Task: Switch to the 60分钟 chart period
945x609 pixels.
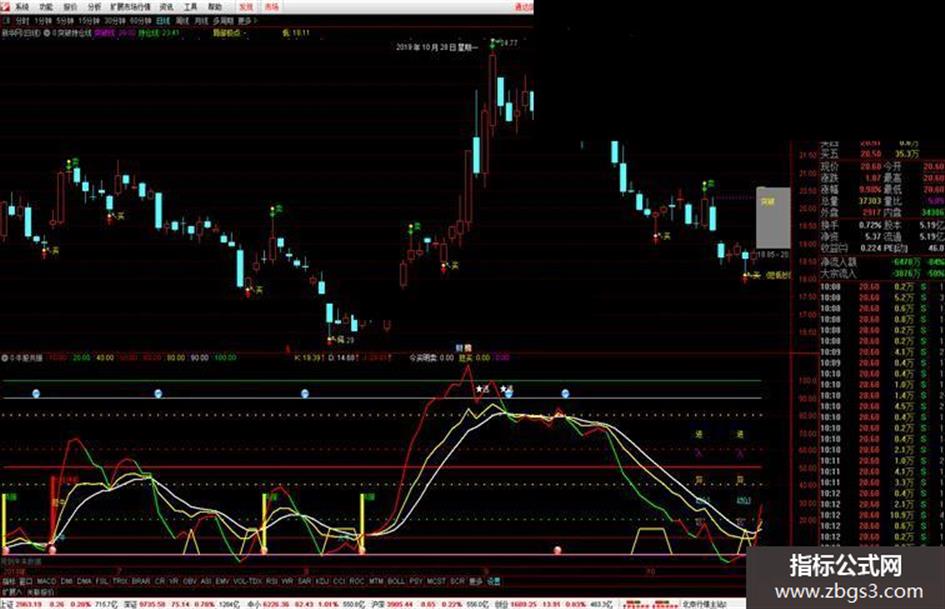Action: (140, 21)
